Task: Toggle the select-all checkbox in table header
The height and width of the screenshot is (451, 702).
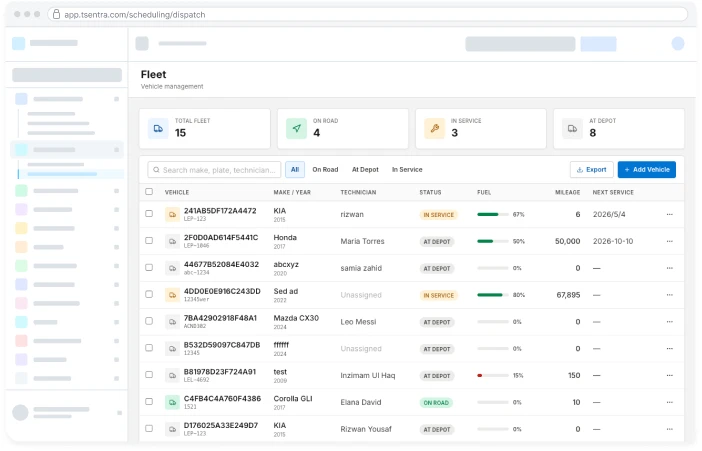Action: click(149, 192)
